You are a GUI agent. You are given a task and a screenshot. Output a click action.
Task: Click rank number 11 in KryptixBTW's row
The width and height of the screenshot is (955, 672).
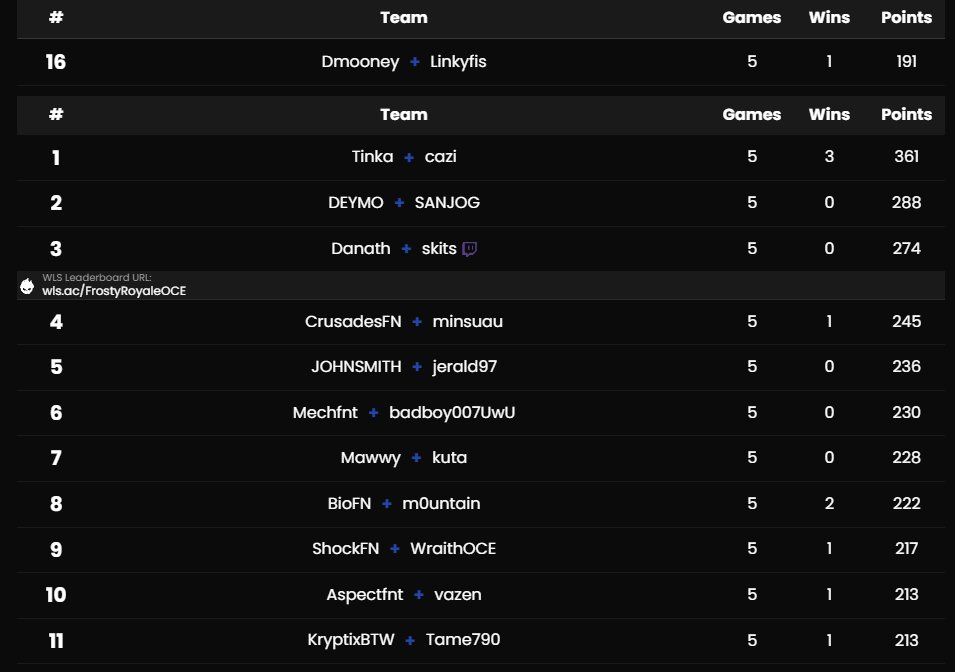tap(55, 640)
